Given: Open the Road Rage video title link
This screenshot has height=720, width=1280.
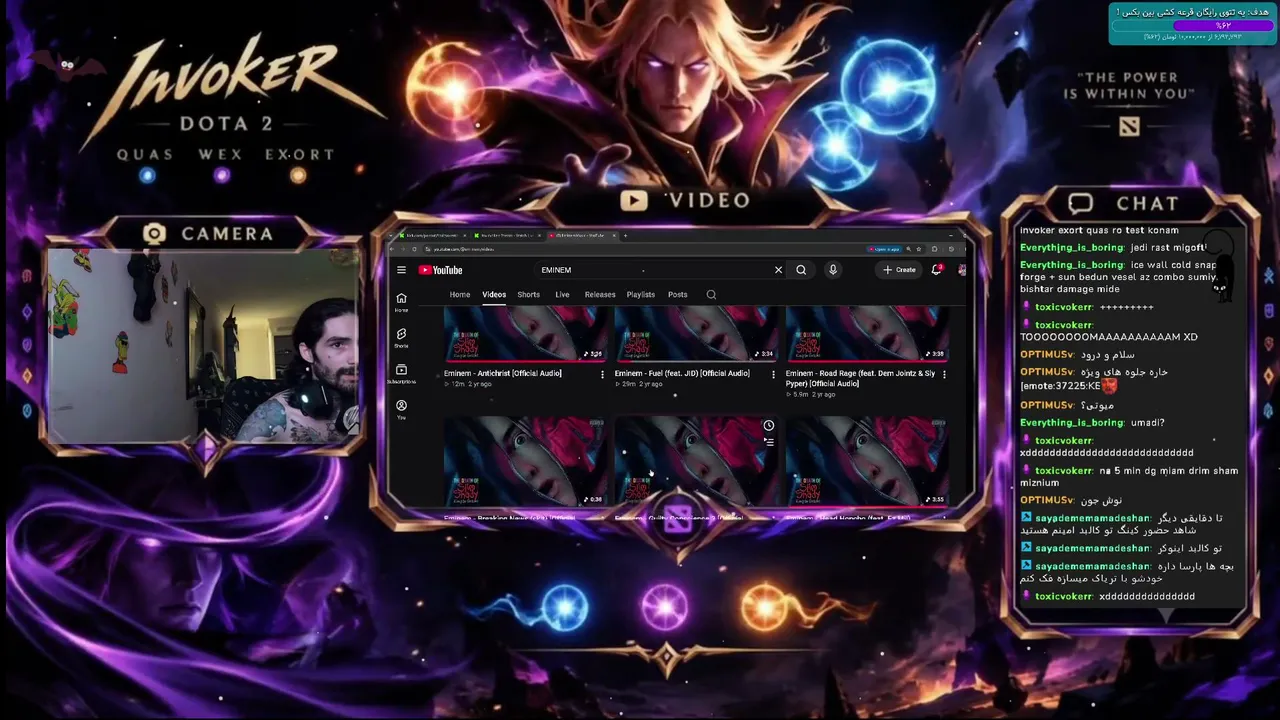Looking at the screenshot, I should (x=860, y=379).
